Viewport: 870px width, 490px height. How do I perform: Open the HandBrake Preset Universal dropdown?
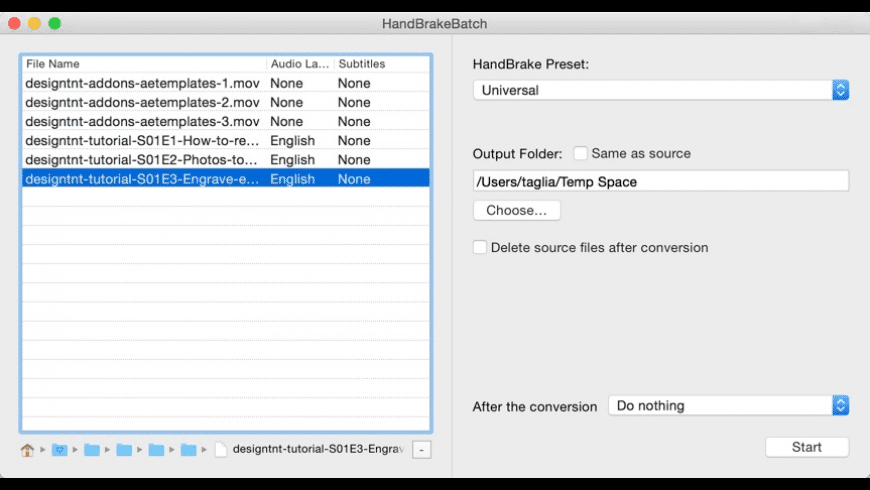tap(661, 90)
